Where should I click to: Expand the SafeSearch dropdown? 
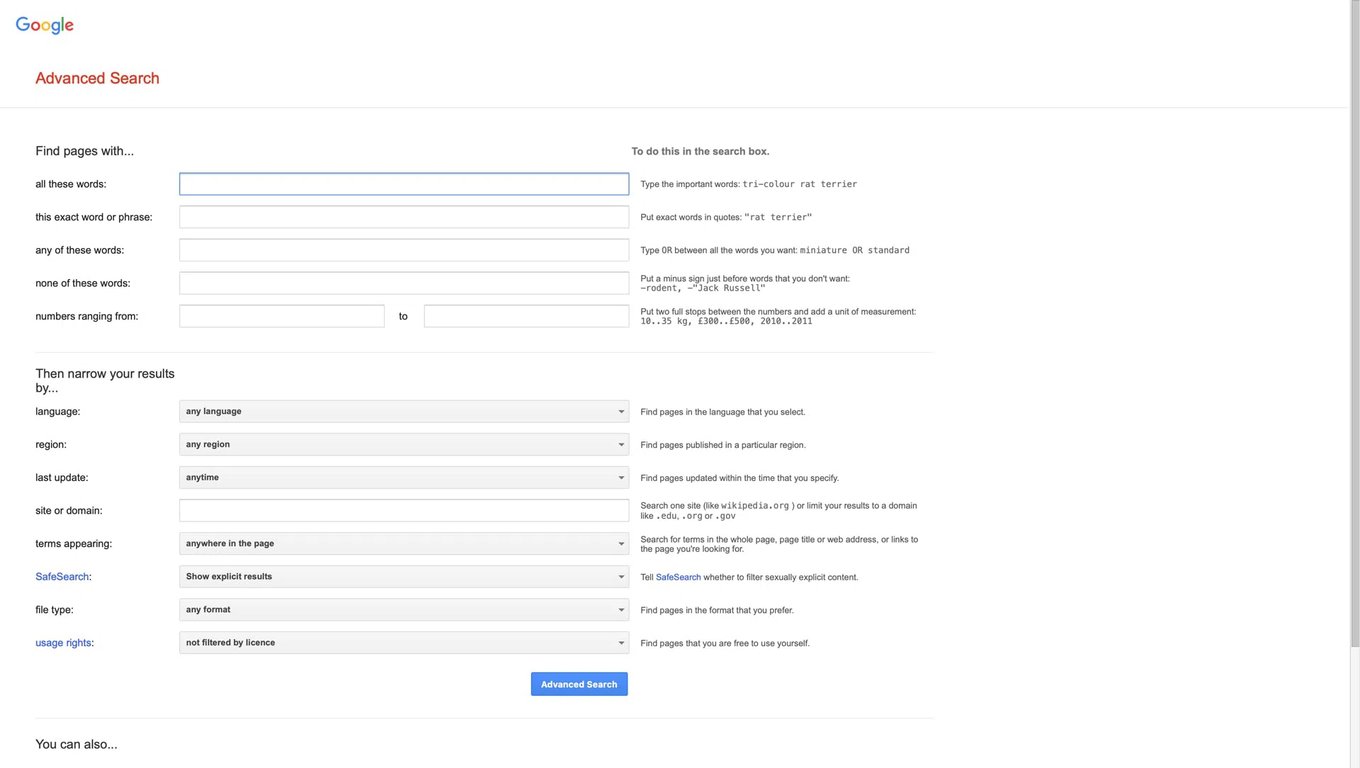404,576
